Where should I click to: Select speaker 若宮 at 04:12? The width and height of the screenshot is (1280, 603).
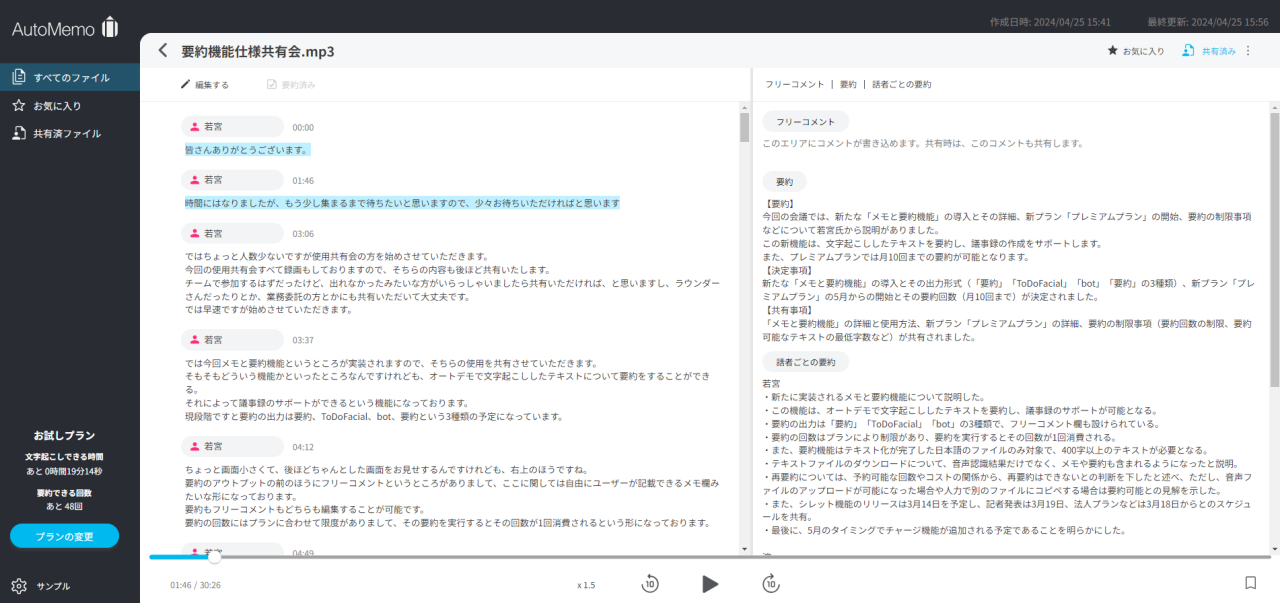point(233,446)
